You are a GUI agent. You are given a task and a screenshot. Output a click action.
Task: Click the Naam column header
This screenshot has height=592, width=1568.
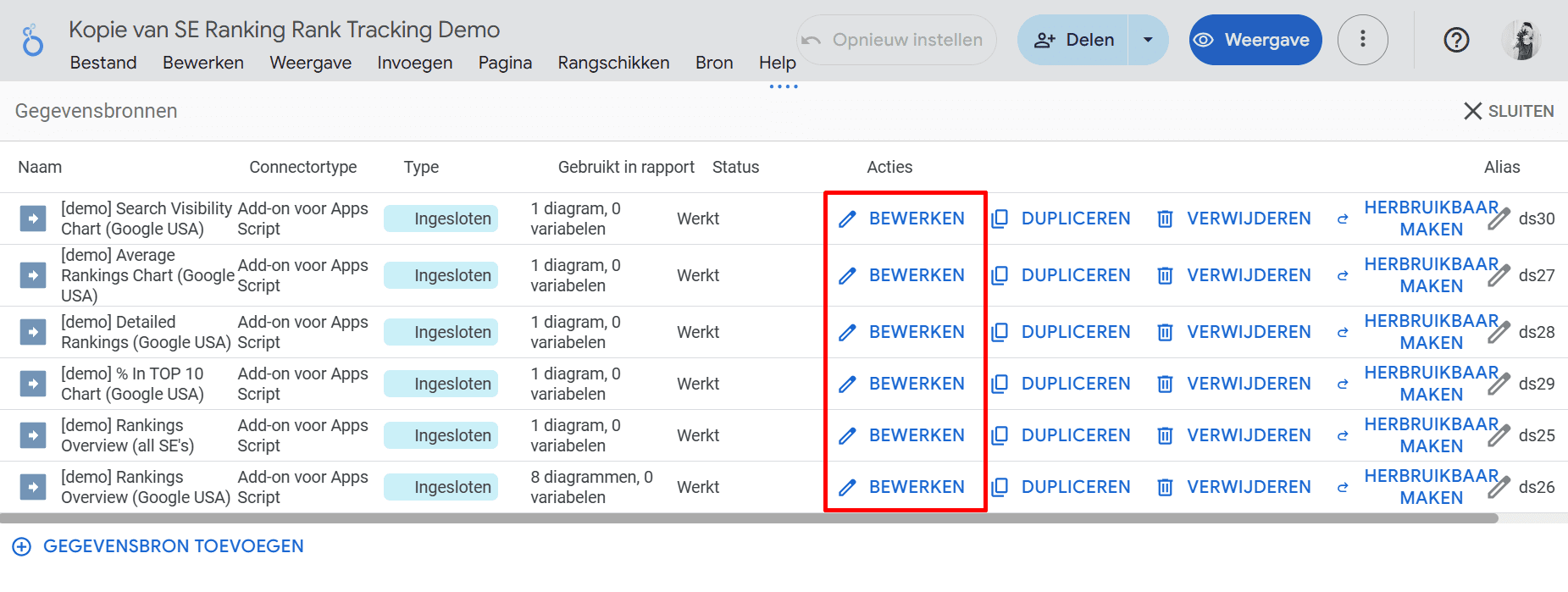pyautogui.click(x=40, y=167)
